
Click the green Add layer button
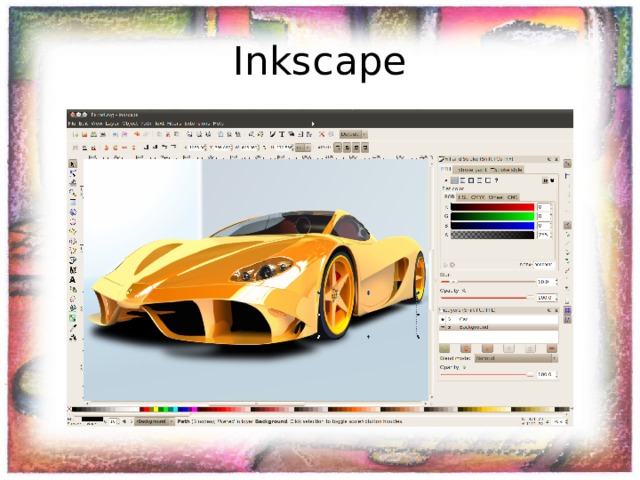(x=444, y=349)
